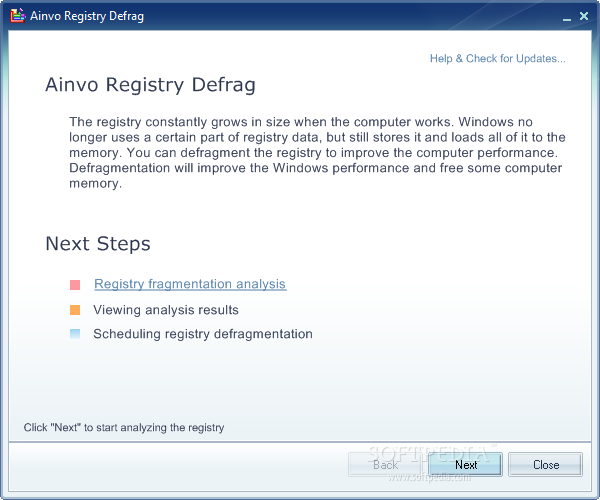The height and width of the screenshot is (500, 600).
Task: Open the Registry fragmentation analysis link
Action: coord(190,284)
